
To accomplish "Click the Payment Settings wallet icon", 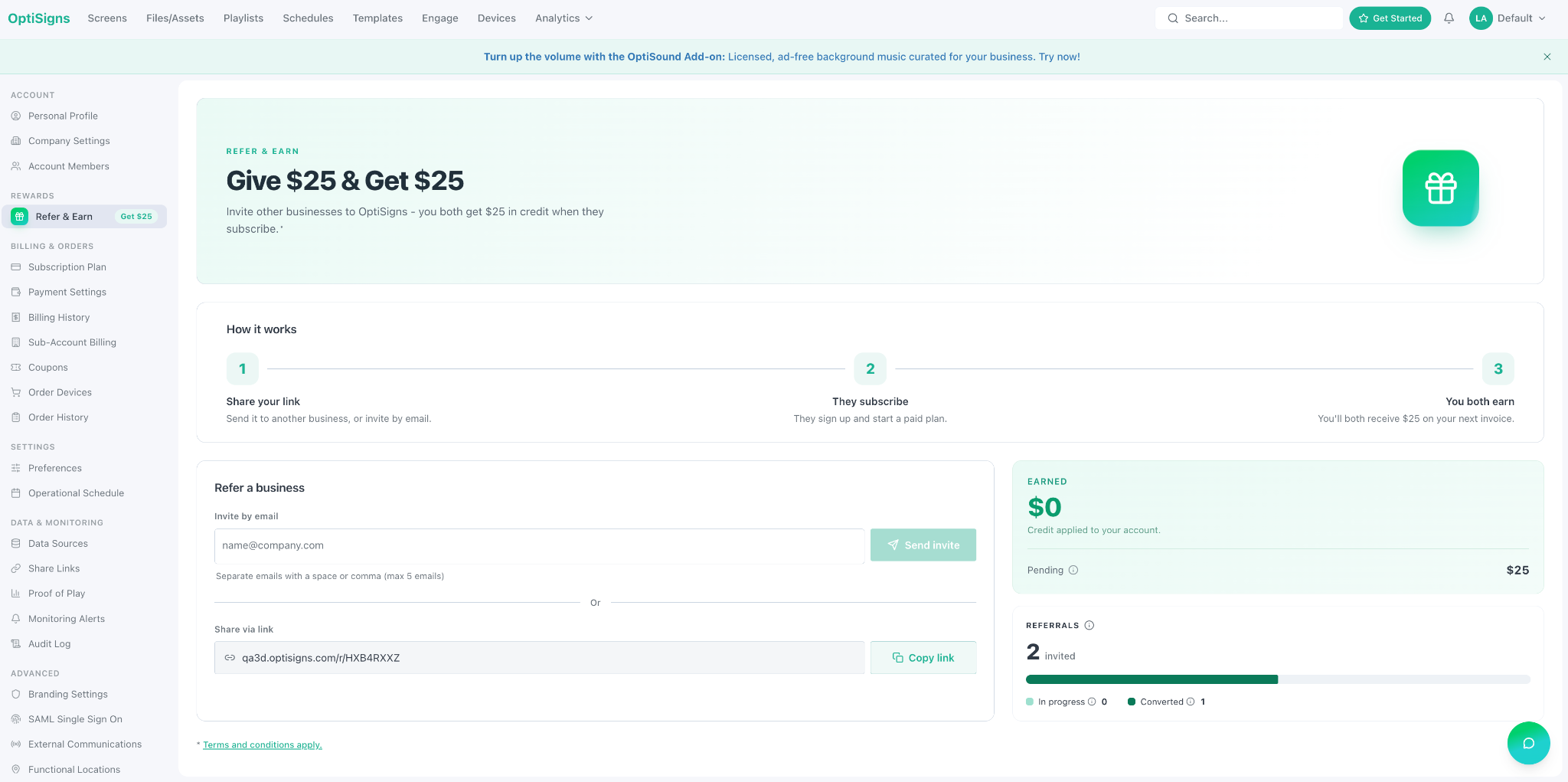I will [x=16, y=292].
